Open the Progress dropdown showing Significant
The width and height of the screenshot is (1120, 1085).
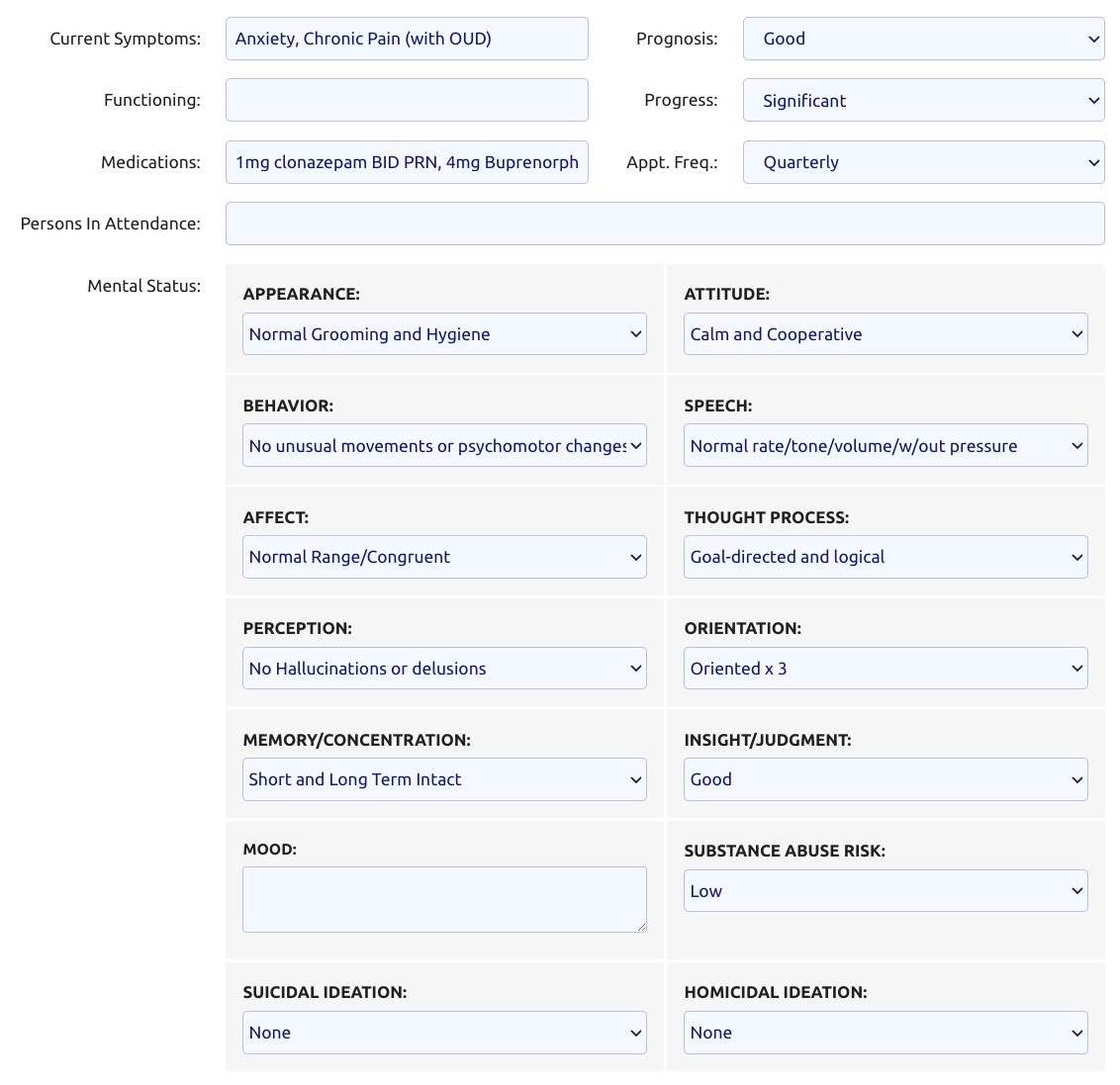[923, 100]
